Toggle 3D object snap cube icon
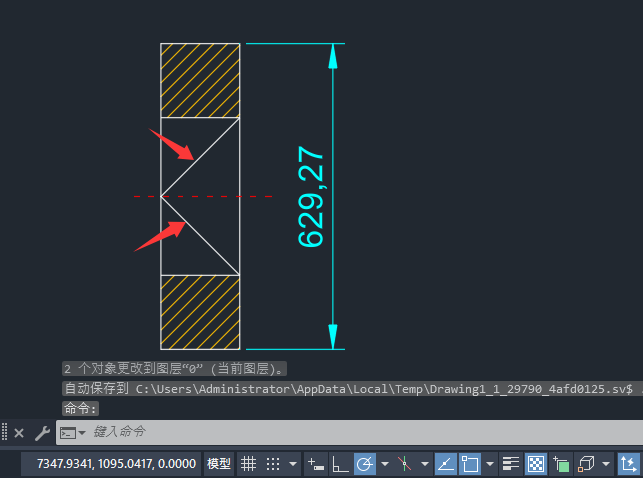This screenshot has width=643, height=478. [x=586, y=464]
